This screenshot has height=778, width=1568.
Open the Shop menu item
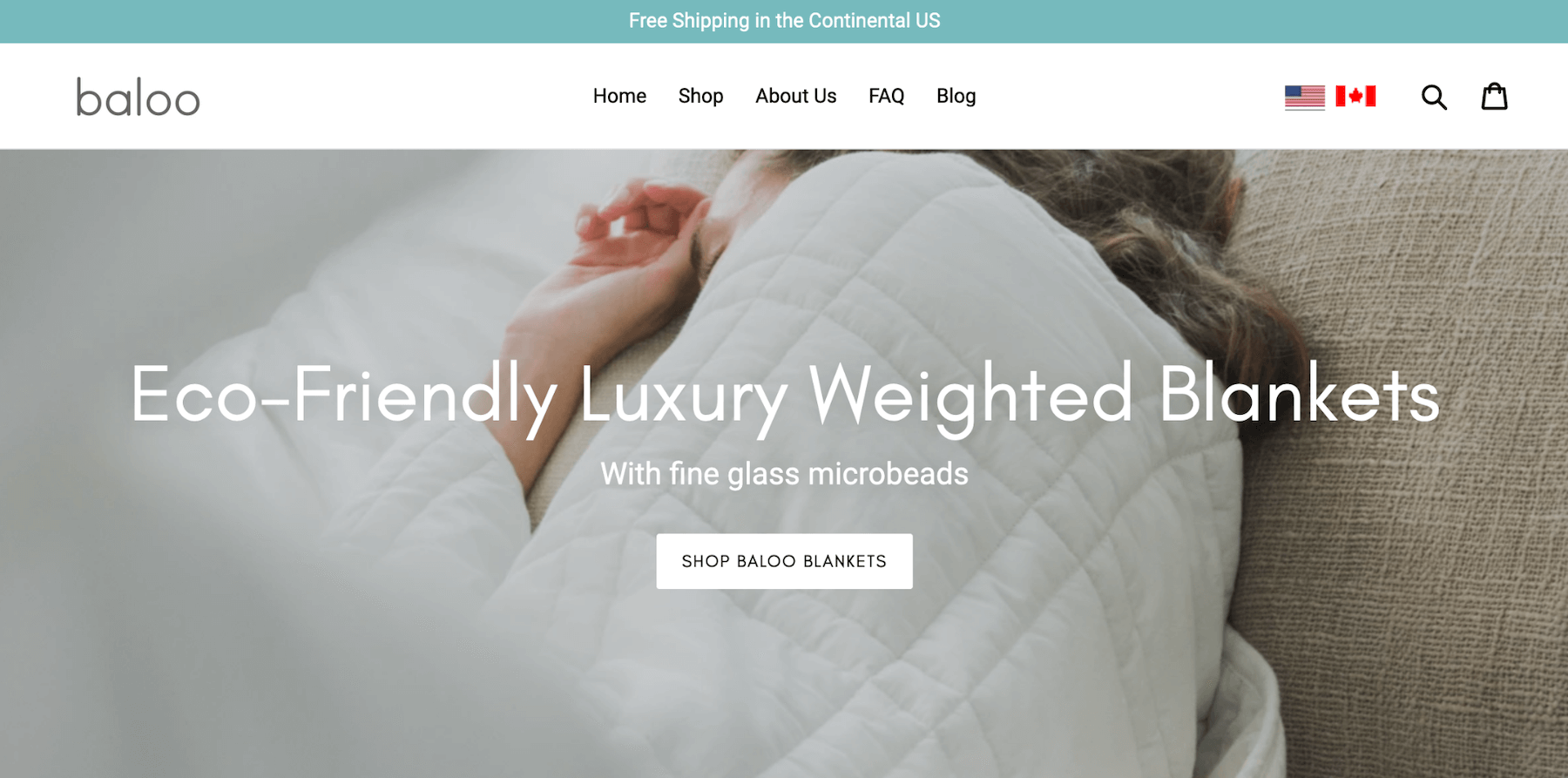click(700, 96)
